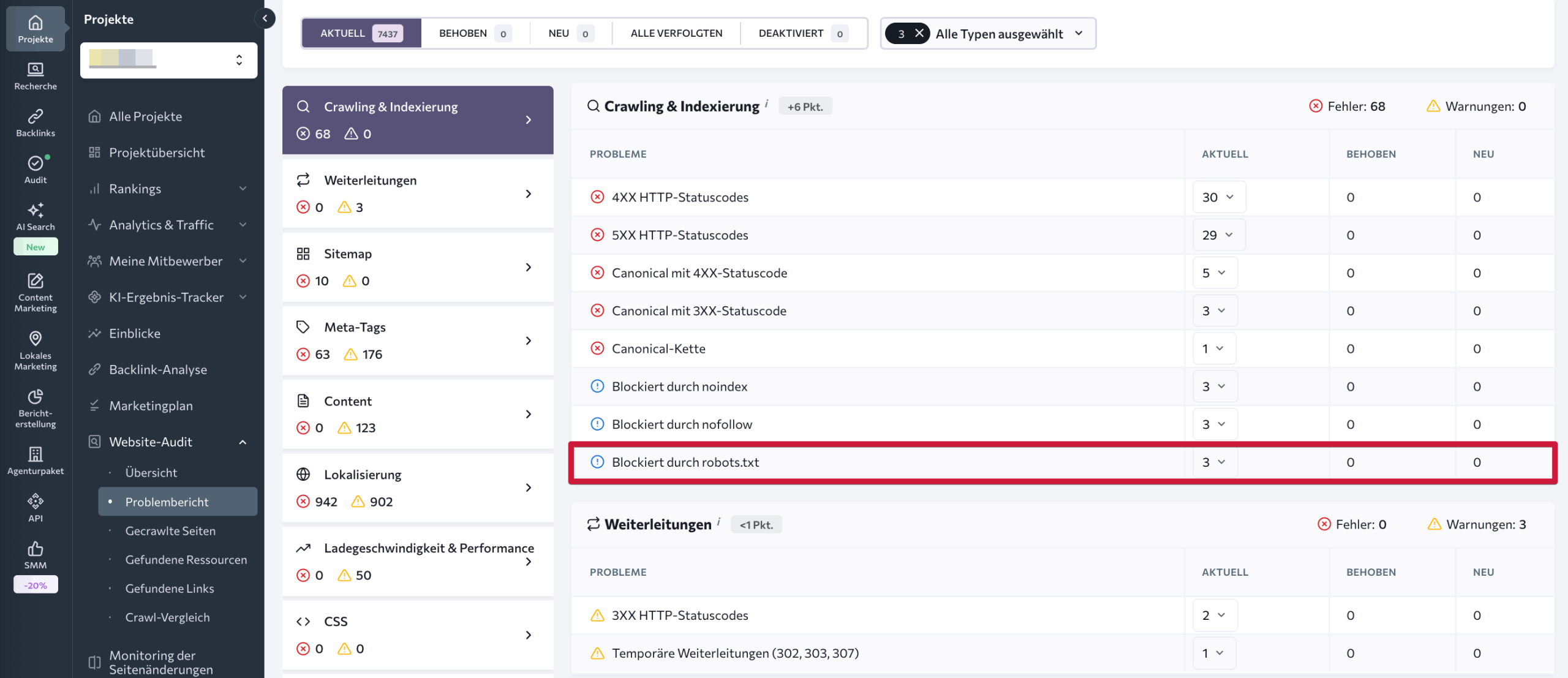This screenshot has height=678, width=1568.
Task: Open the Gecrawlte Seiten page
Action: [171, 530]
